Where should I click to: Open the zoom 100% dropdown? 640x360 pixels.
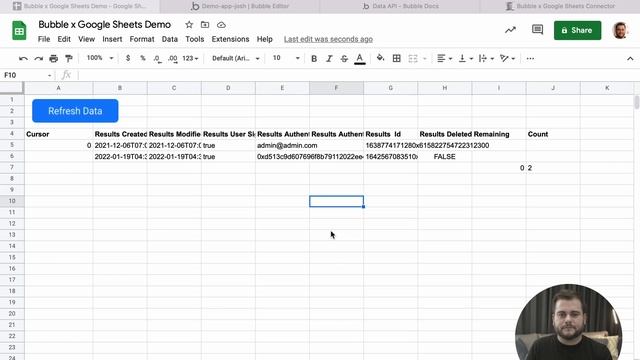(100, 58)
